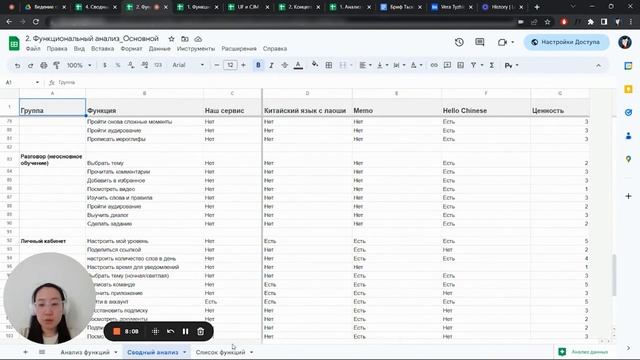640x360 pixels.
Task: Open the fill color picker
Action: tap(315, 65)
